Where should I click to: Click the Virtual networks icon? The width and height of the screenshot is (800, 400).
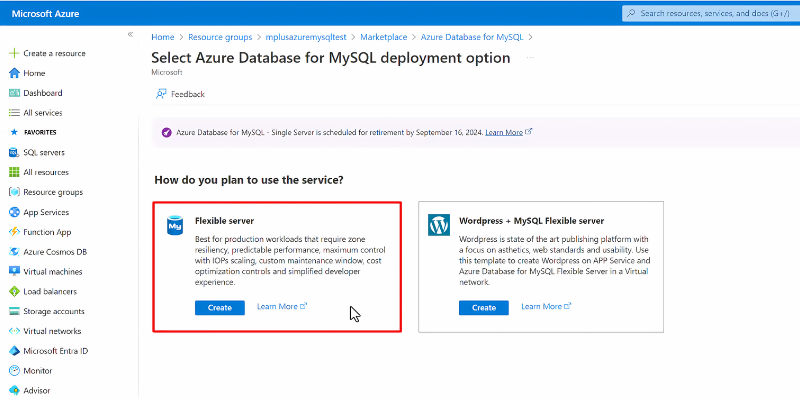(x=14, y=331)
